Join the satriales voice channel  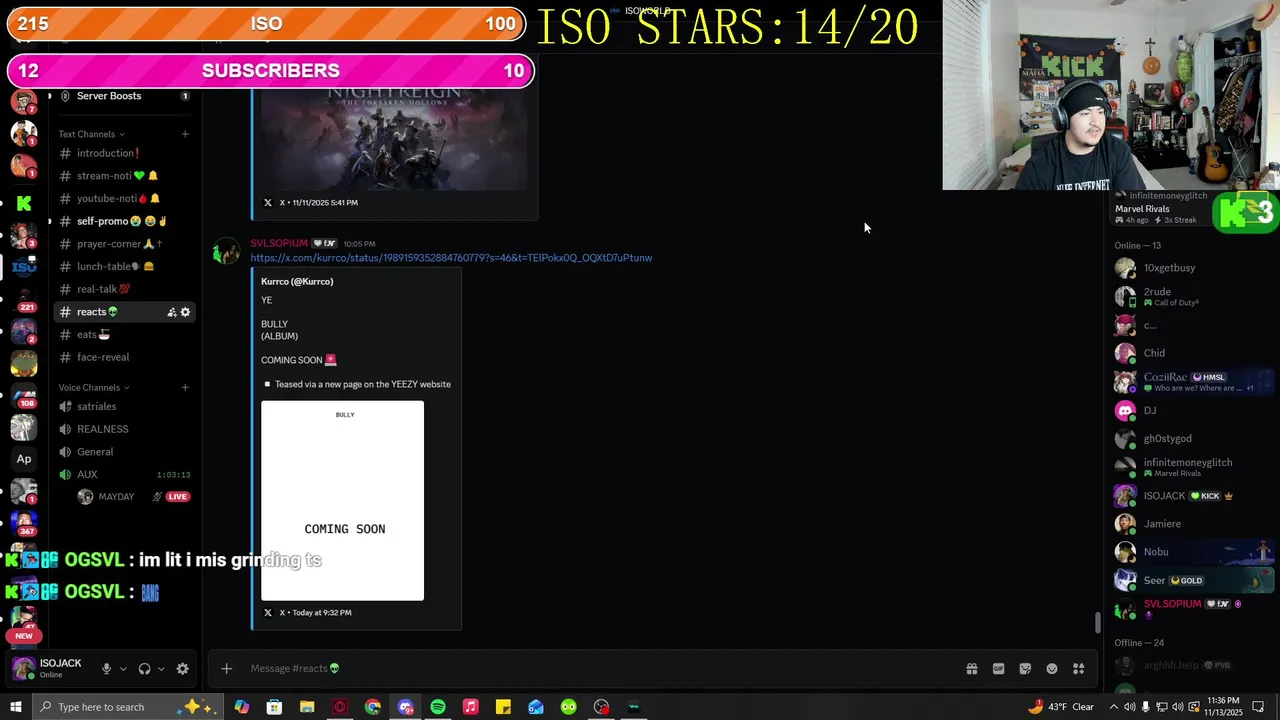(x=123, y=407)
